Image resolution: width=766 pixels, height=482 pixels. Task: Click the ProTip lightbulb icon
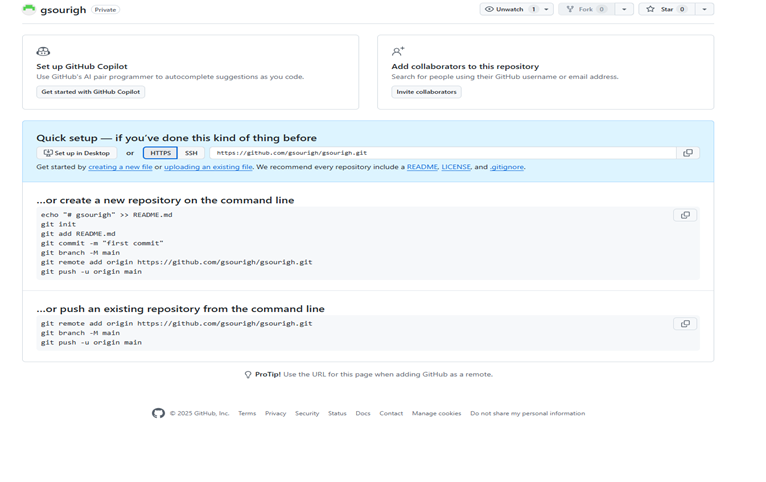tap(248, 375)
